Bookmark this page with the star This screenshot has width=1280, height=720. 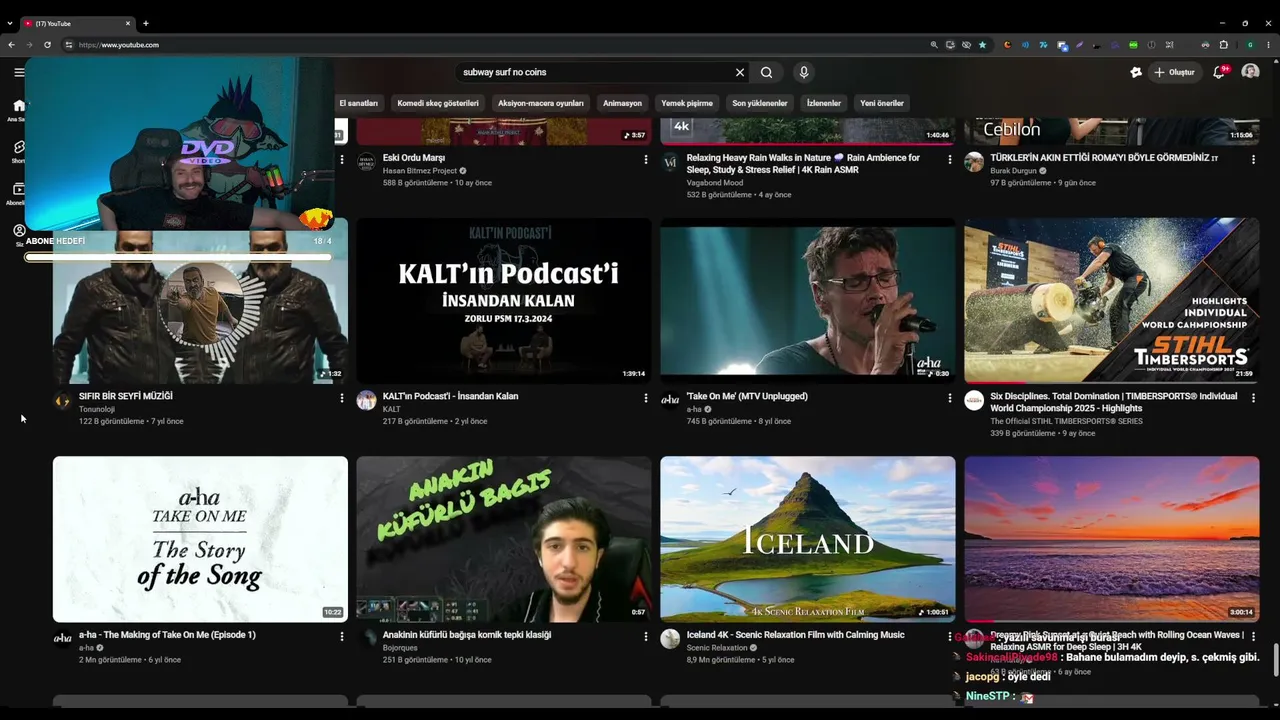click(982, 45)
